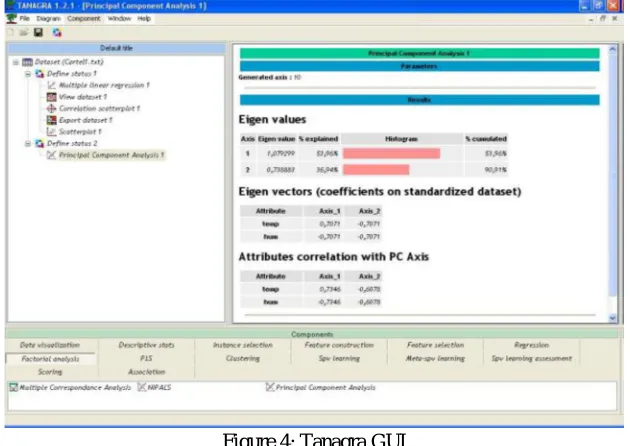Click the Default title header of diagram panel
This screenshot has height=446, width=630.
click(x=116, y=48)
